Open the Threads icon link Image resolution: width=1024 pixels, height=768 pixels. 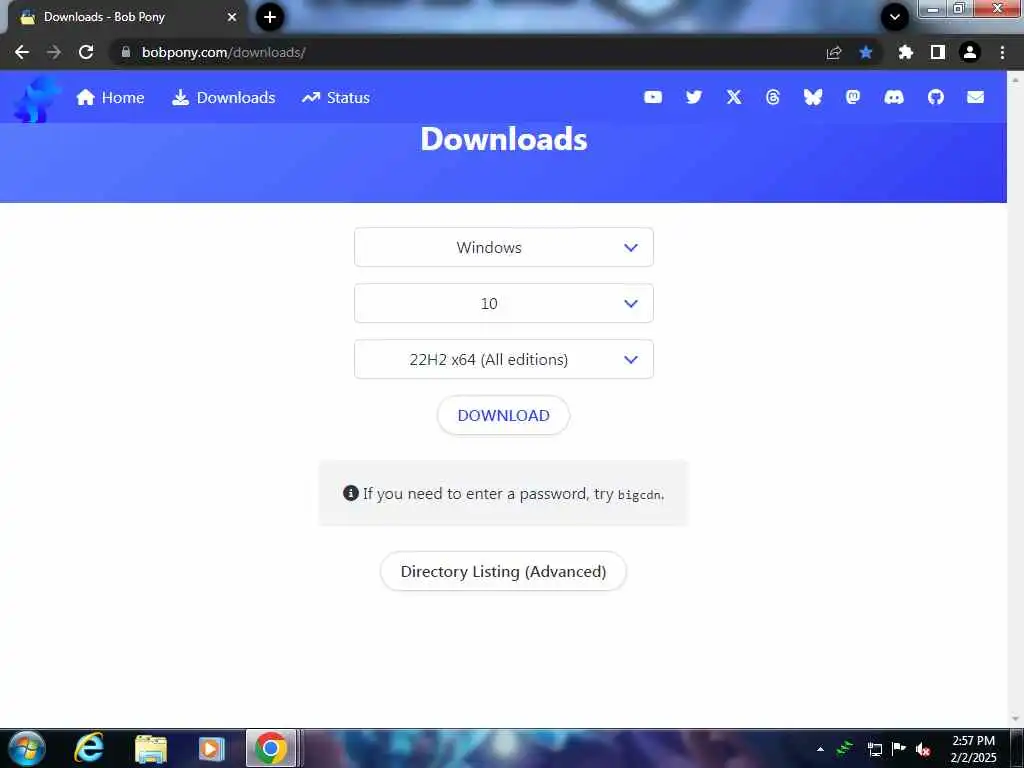pyautogui.click(x=773, y=97)
